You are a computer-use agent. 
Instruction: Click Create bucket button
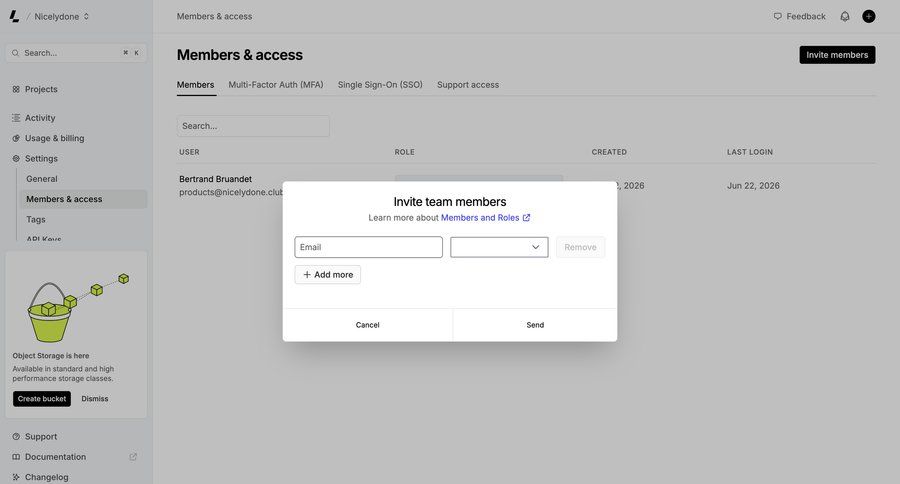(x=42, y=398)
